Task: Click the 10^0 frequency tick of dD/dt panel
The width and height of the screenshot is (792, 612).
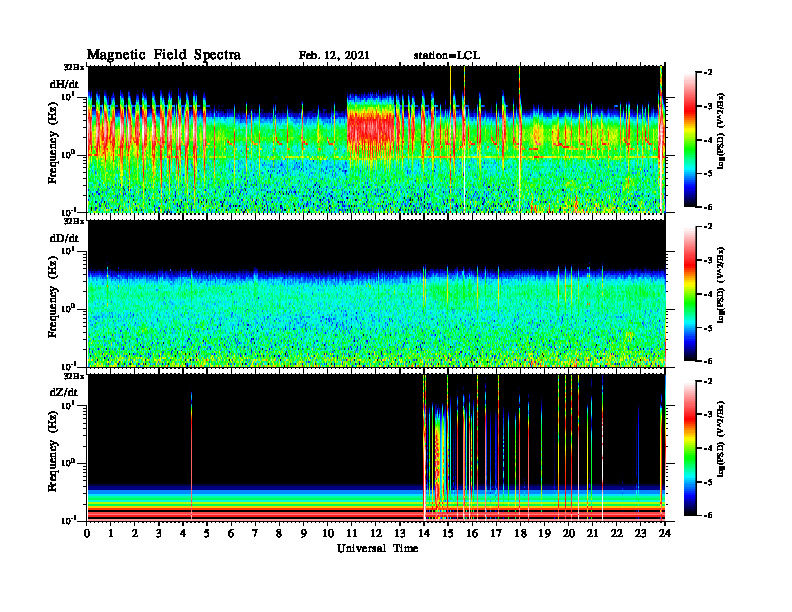Action: (x=68, y=309)
